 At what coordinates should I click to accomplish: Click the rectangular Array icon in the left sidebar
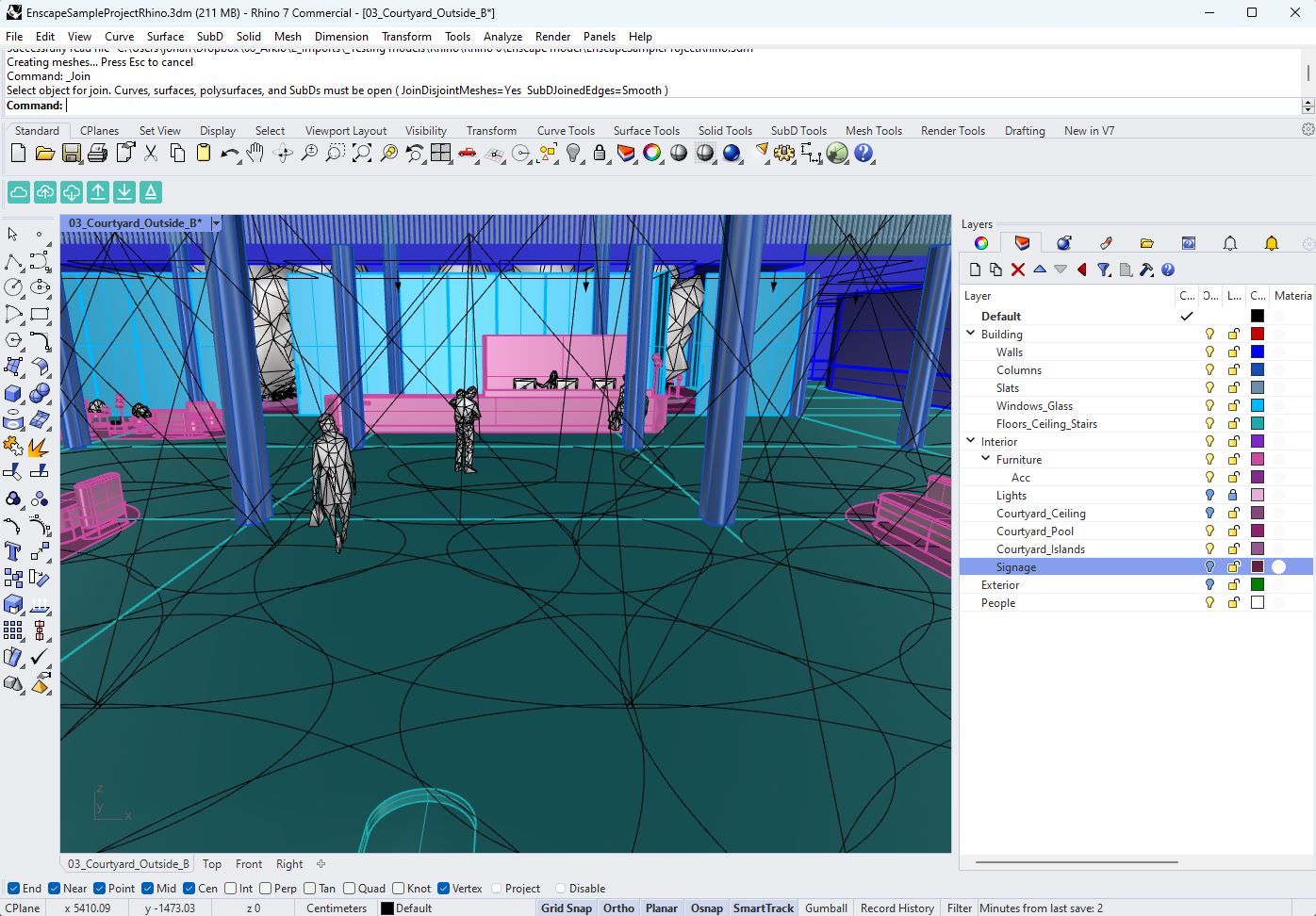(13, 630)
